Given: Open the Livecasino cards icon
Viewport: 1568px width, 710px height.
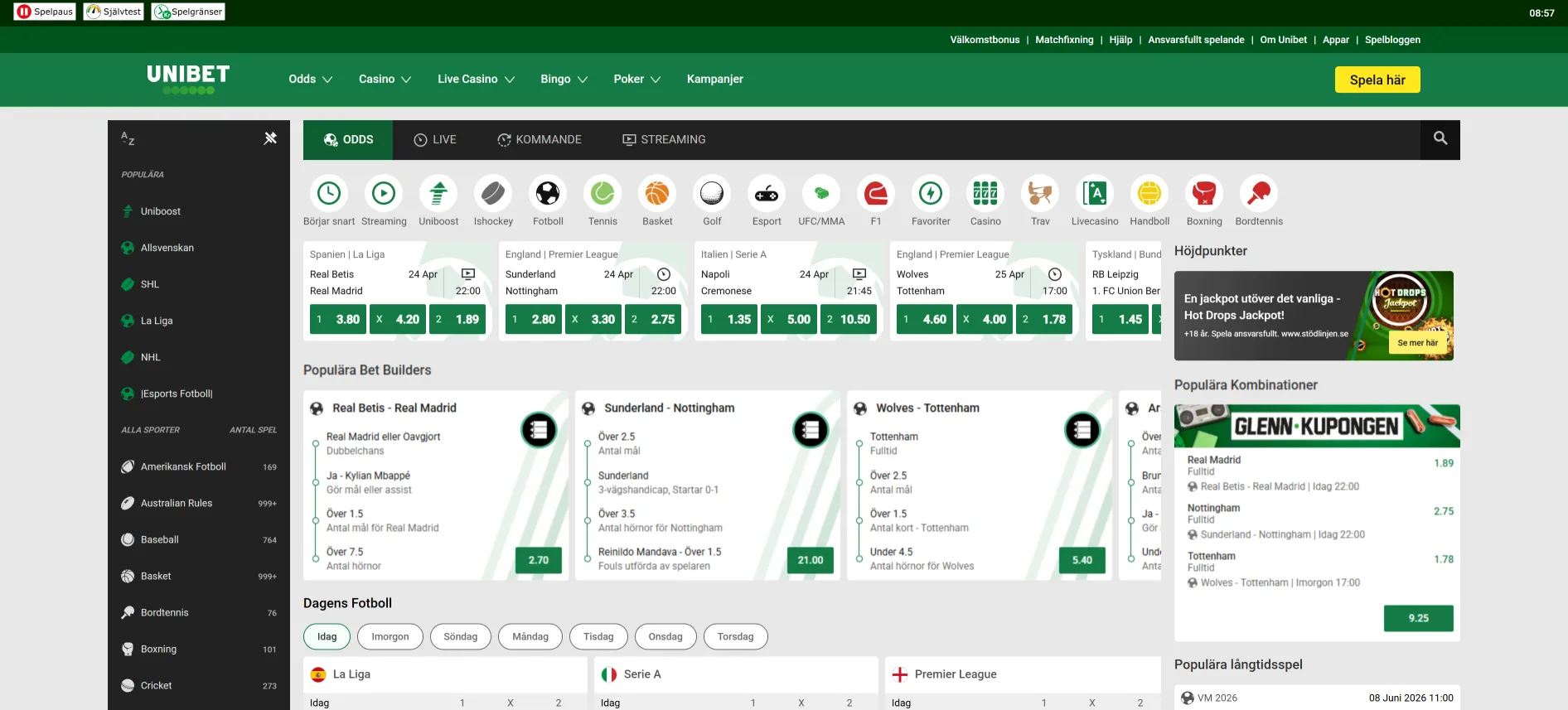Looking at the screenshot, I should point(1095,193).
